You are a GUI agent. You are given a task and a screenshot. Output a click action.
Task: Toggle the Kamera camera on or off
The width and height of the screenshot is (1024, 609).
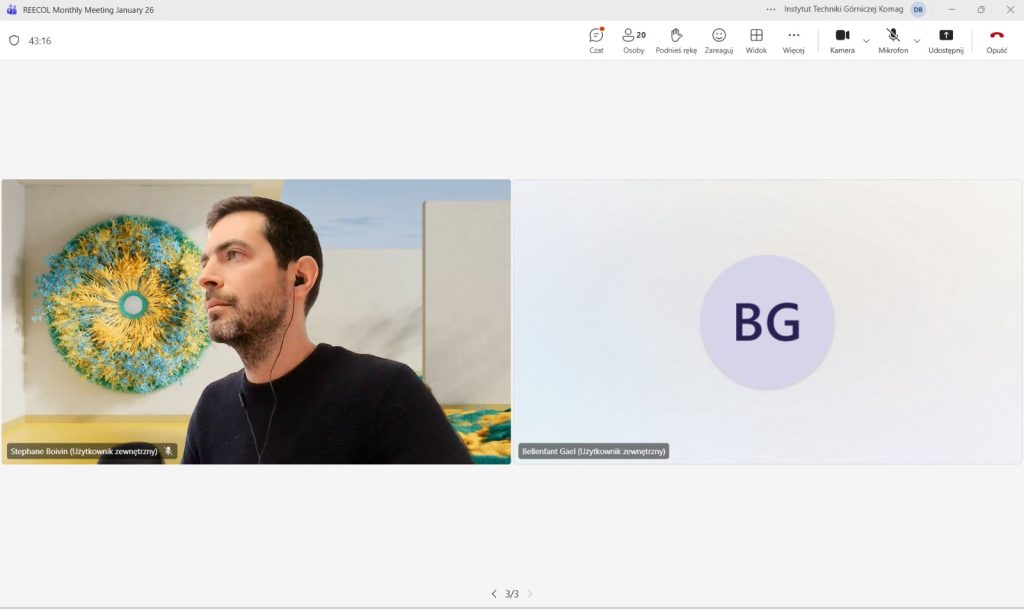[842, 40]
